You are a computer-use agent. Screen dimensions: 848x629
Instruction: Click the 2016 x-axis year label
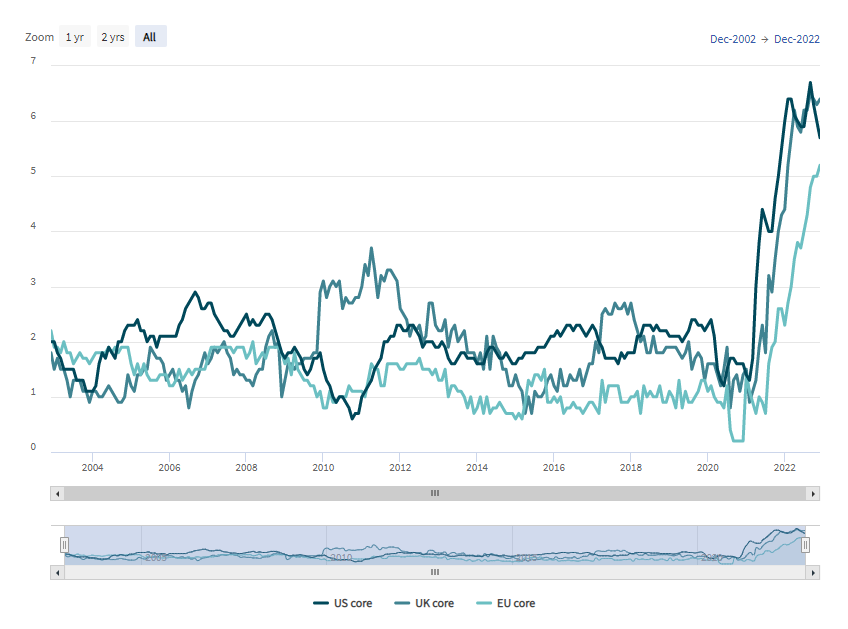pyautogui.click(x=553, y=467)
